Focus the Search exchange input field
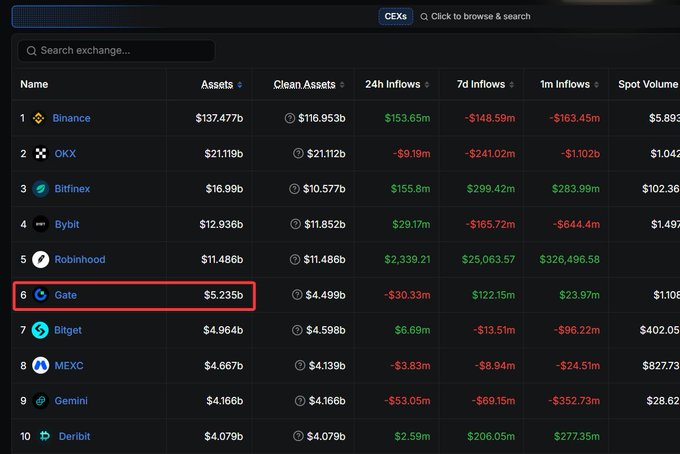This screenshot has height=454, width=680. [x=116, y=51]
